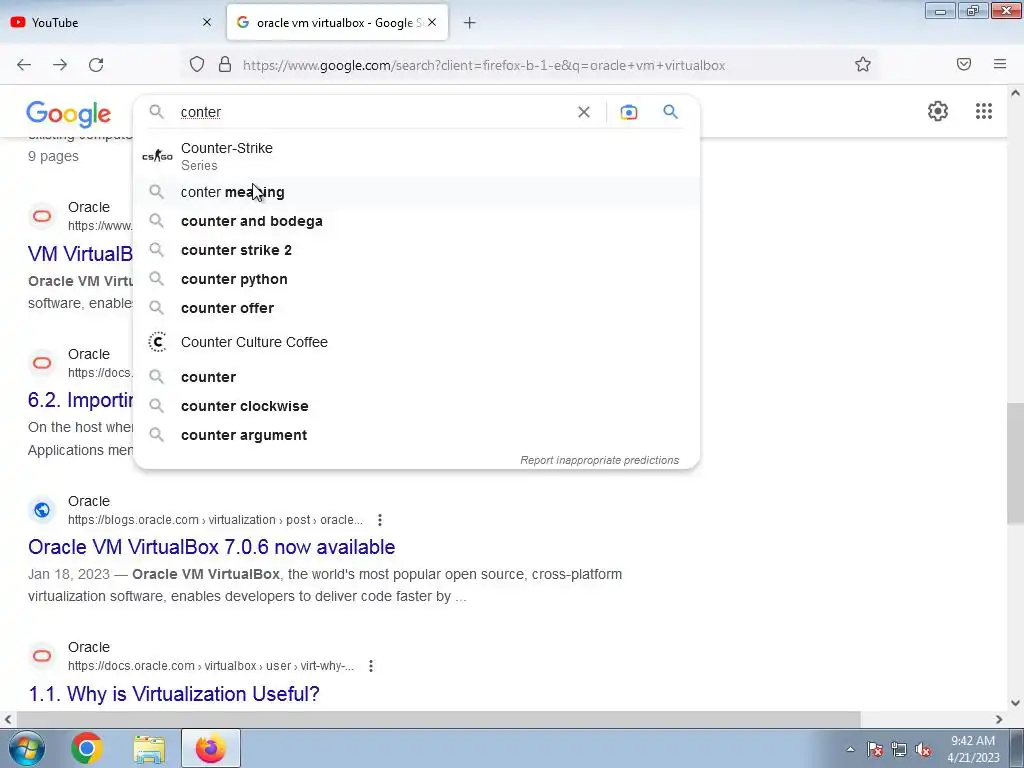Click the blogs.oracle.com breadcrumb URL
This screenshot has width=1024, height=768.
pos(215,520)
